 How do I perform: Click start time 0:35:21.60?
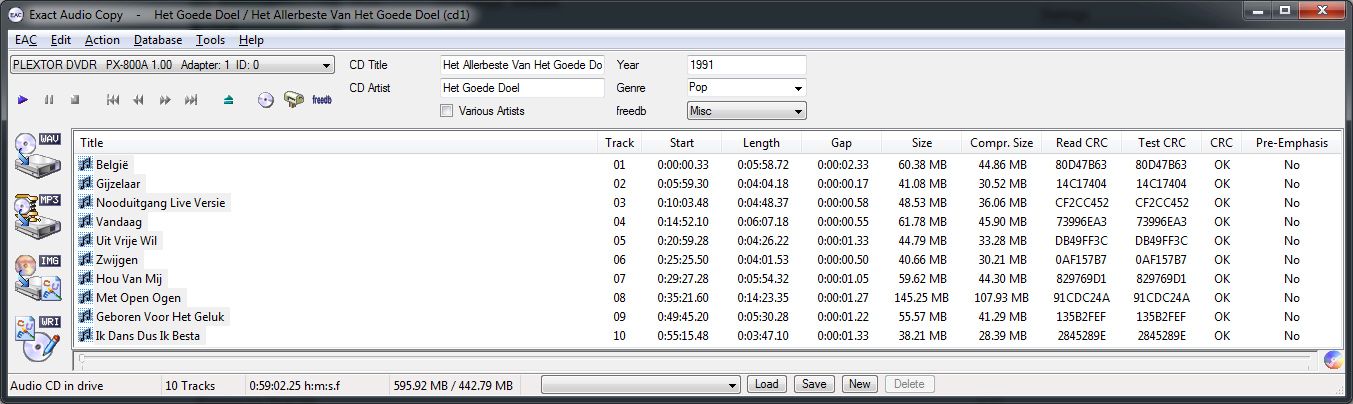coord(683,298)
